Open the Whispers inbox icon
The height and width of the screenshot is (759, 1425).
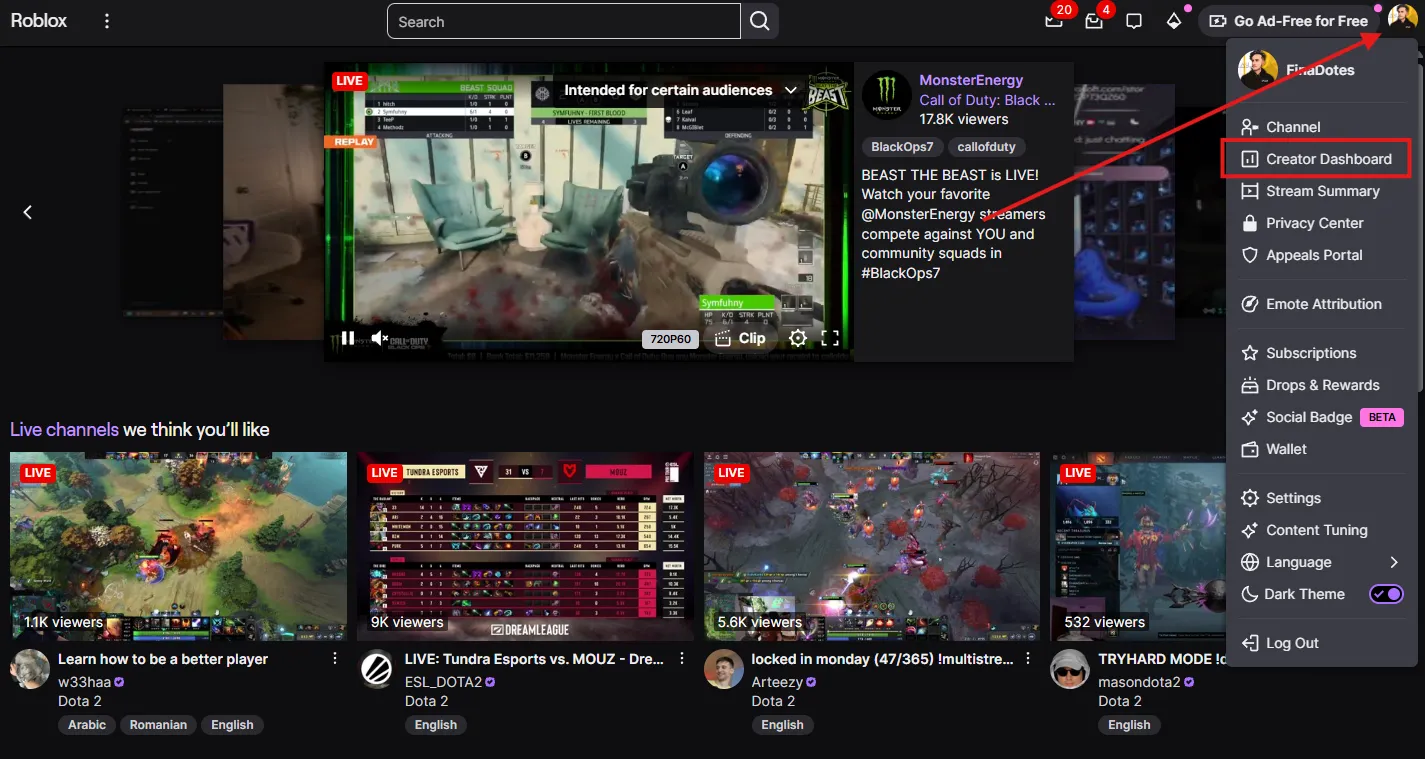pos(1134,20)
